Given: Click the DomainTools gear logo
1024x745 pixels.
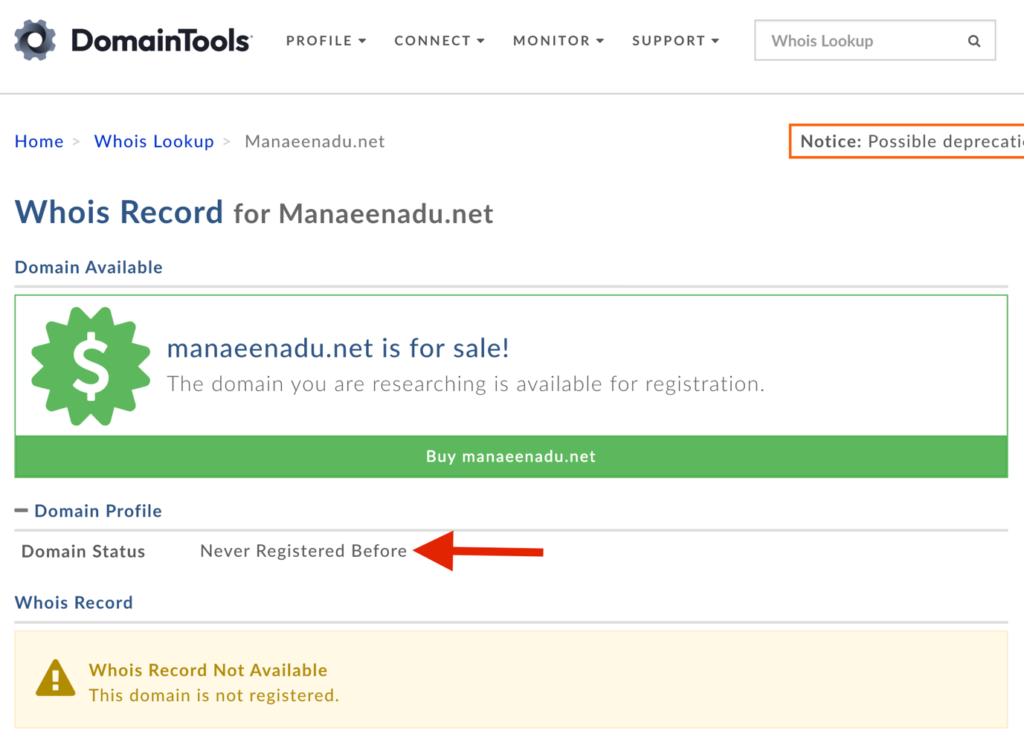Looking at the screenshot, I should [x=33, y=40].
